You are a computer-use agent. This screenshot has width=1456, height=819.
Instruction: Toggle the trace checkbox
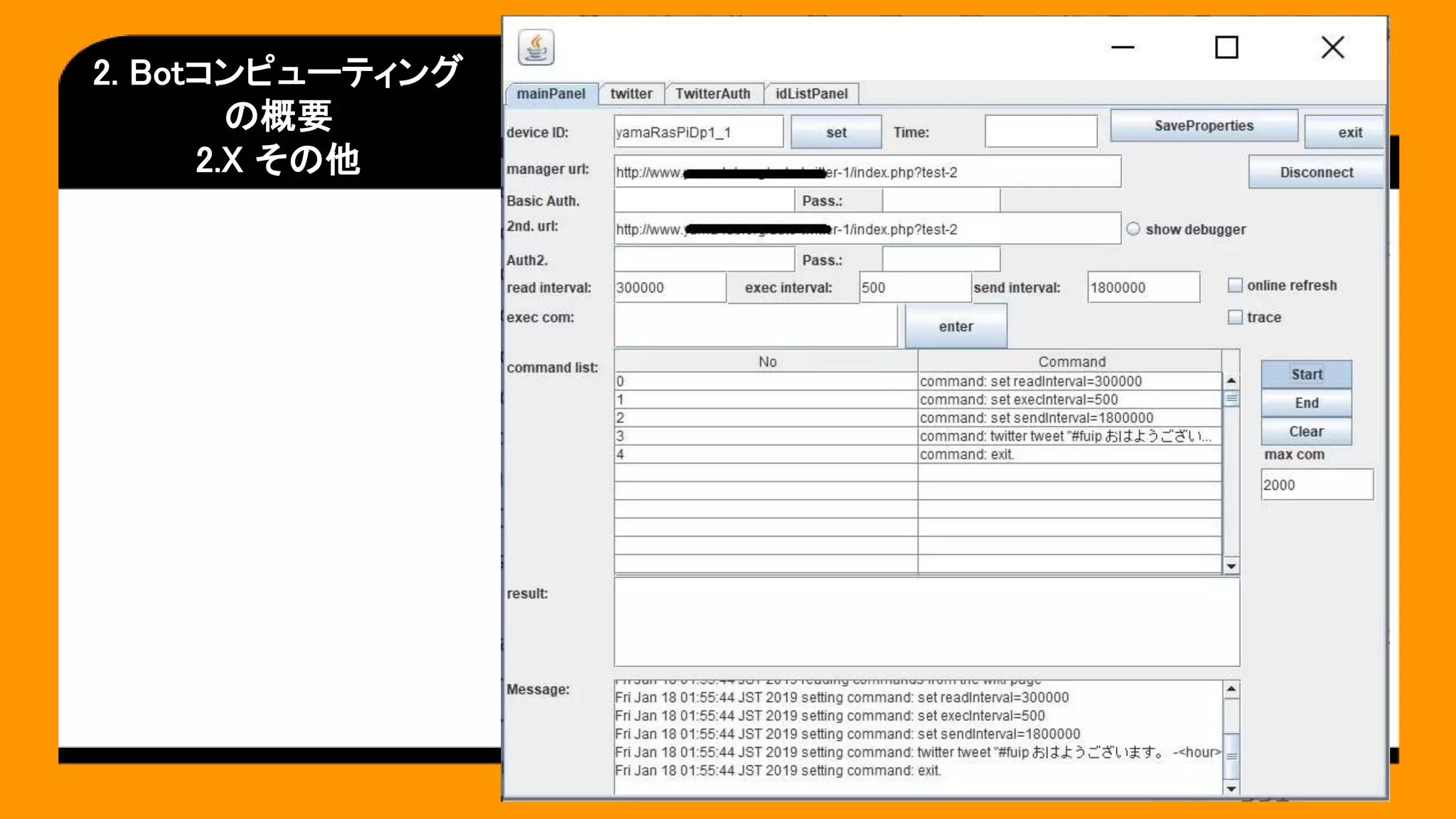[1236, 317]
